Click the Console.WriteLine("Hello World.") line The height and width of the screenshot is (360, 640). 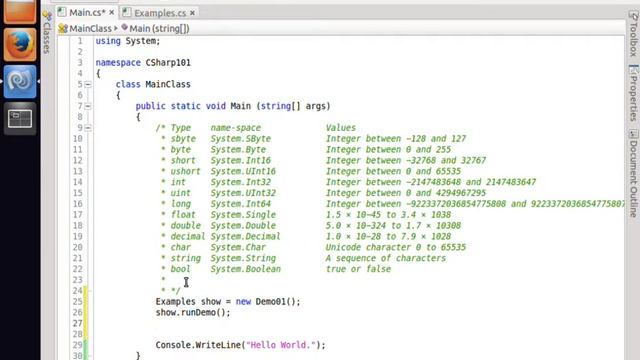(x=240, y=345)
